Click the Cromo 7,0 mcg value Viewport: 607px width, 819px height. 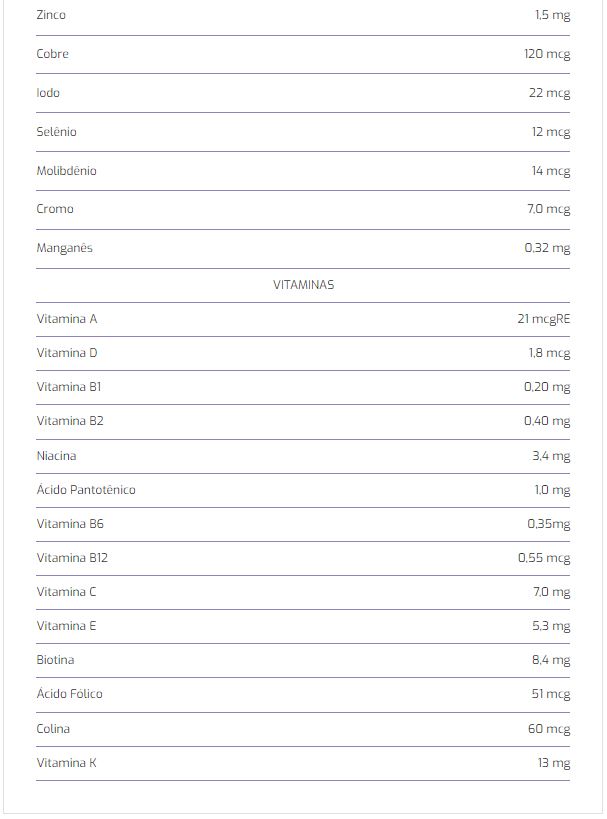pos(548,209)
